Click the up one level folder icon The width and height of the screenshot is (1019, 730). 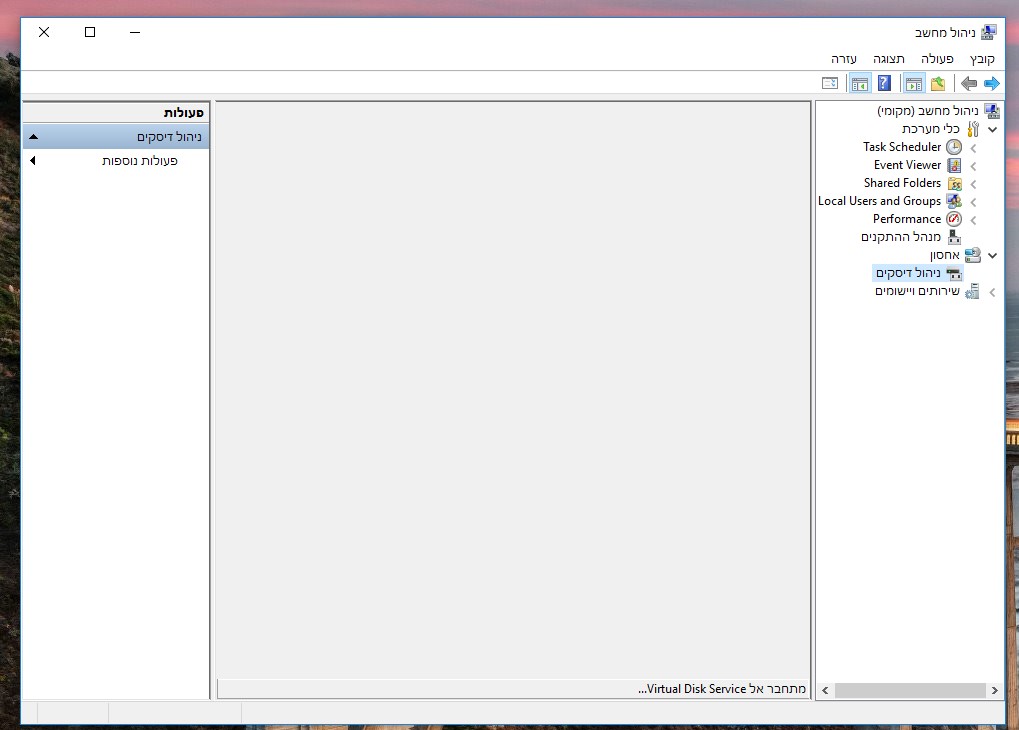click(x=938, y=83)
